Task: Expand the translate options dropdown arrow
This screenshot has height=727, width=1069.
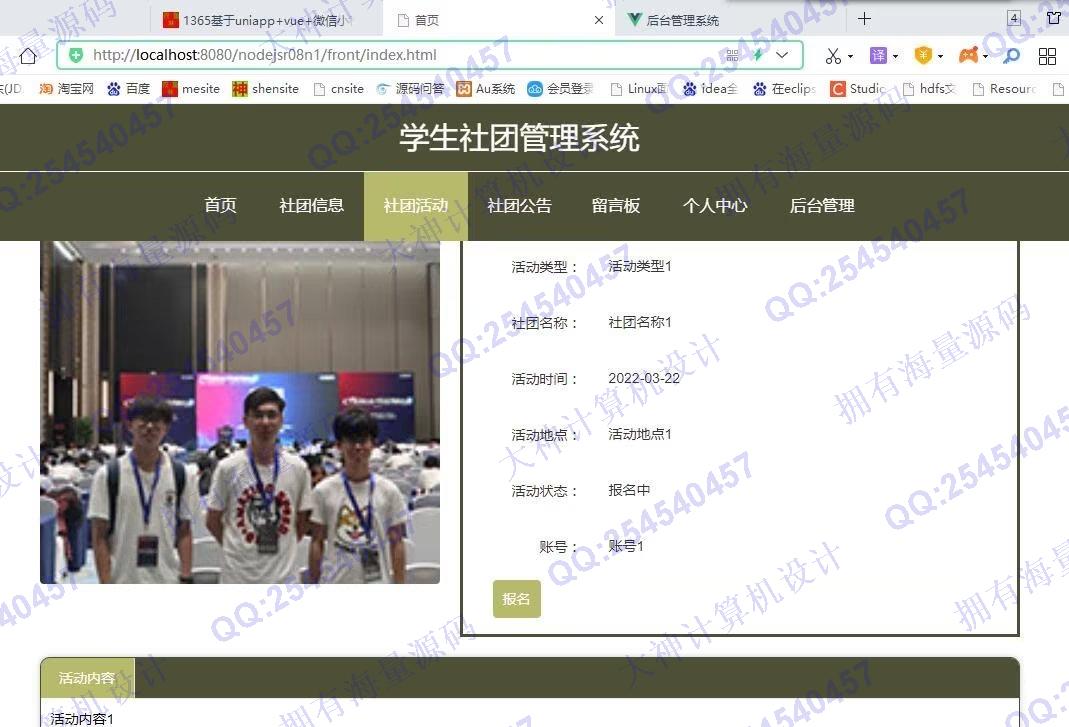Action: coord(895,56)
